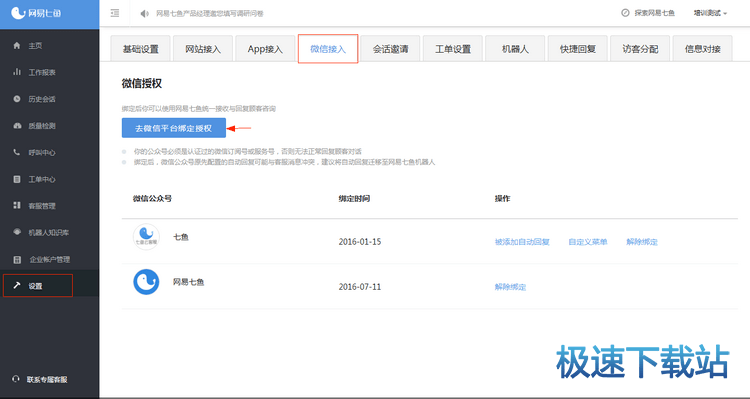Switch to the 基础设置 tab

pos(141,49)
